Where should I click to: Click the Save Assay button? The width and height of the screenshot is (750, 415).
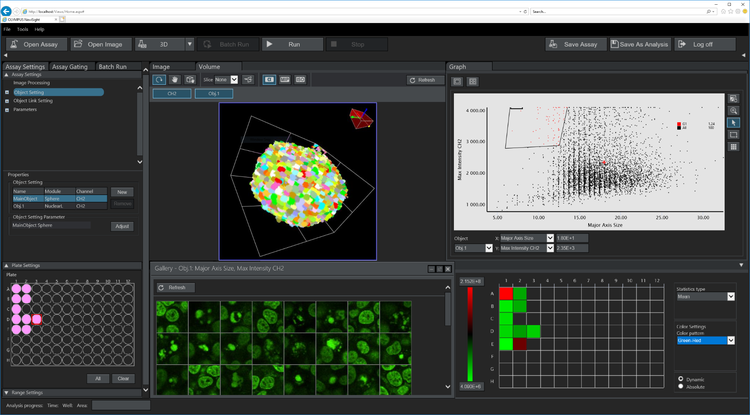[x=578, y=44]
